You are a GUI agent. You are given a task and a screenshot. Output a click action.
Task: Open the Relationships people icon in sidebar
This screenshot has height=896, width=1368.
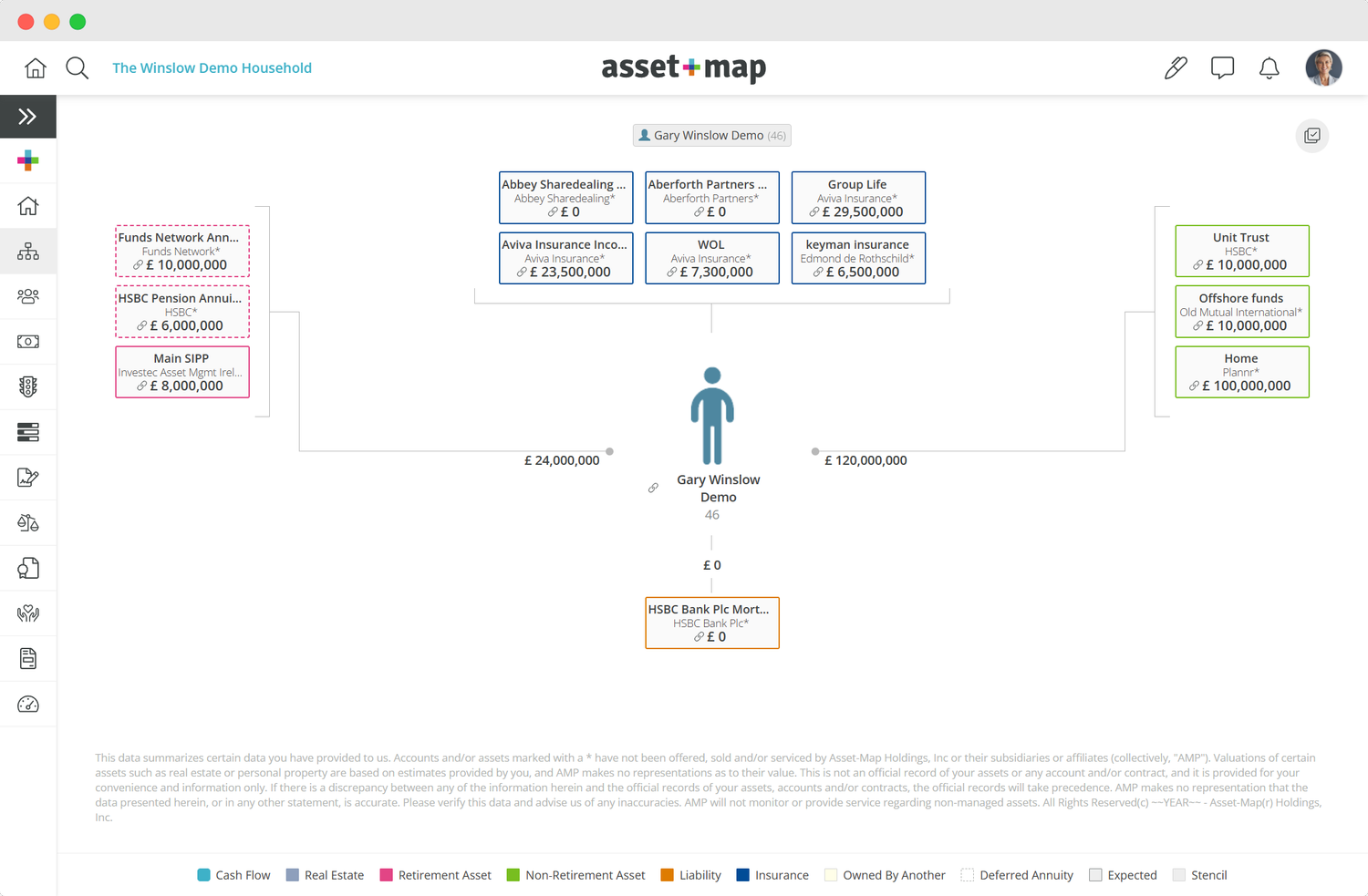(x=28, y=296)
